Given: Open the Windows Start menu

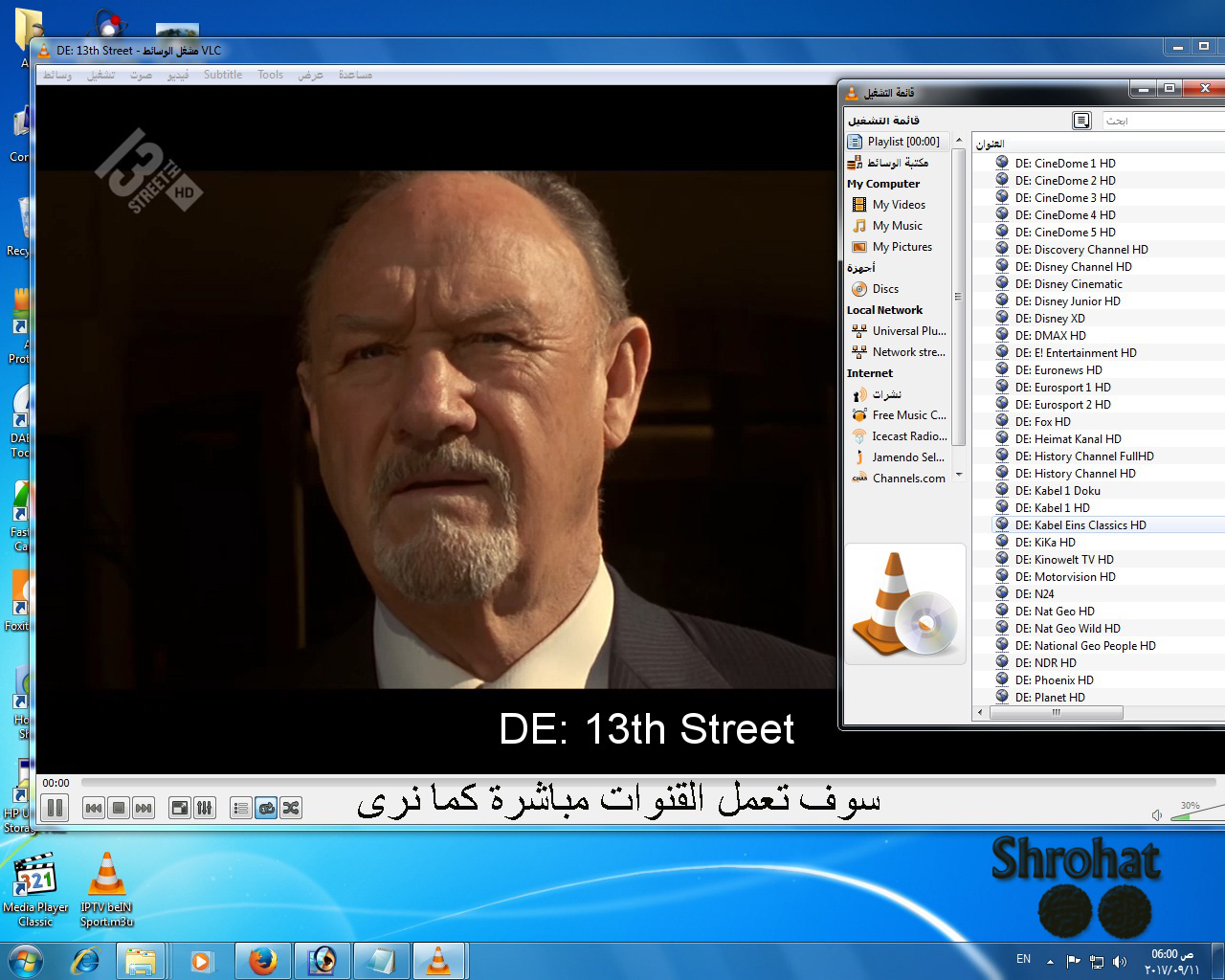Looking at the screenshot, I should [26, 960].
